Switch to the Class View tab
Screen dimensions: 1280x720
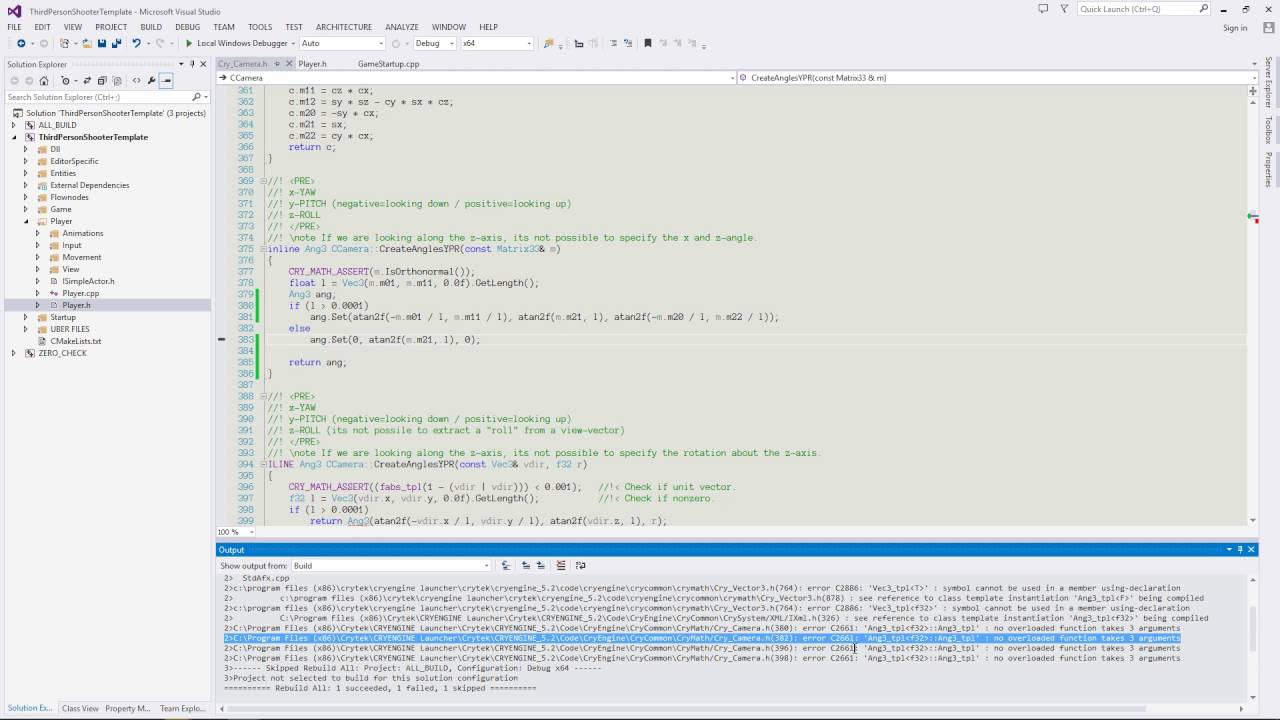[79, 708]
